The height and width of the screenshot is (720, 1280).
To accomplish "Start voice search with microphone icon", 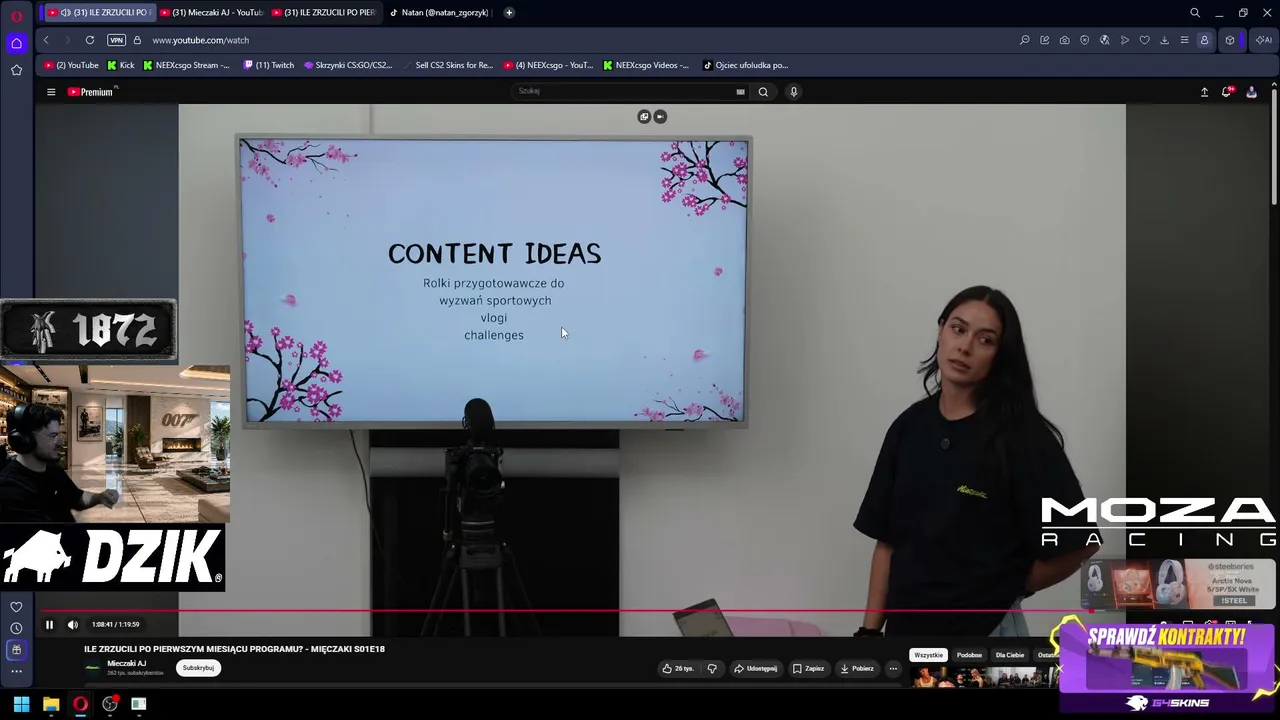I will 794,92.
